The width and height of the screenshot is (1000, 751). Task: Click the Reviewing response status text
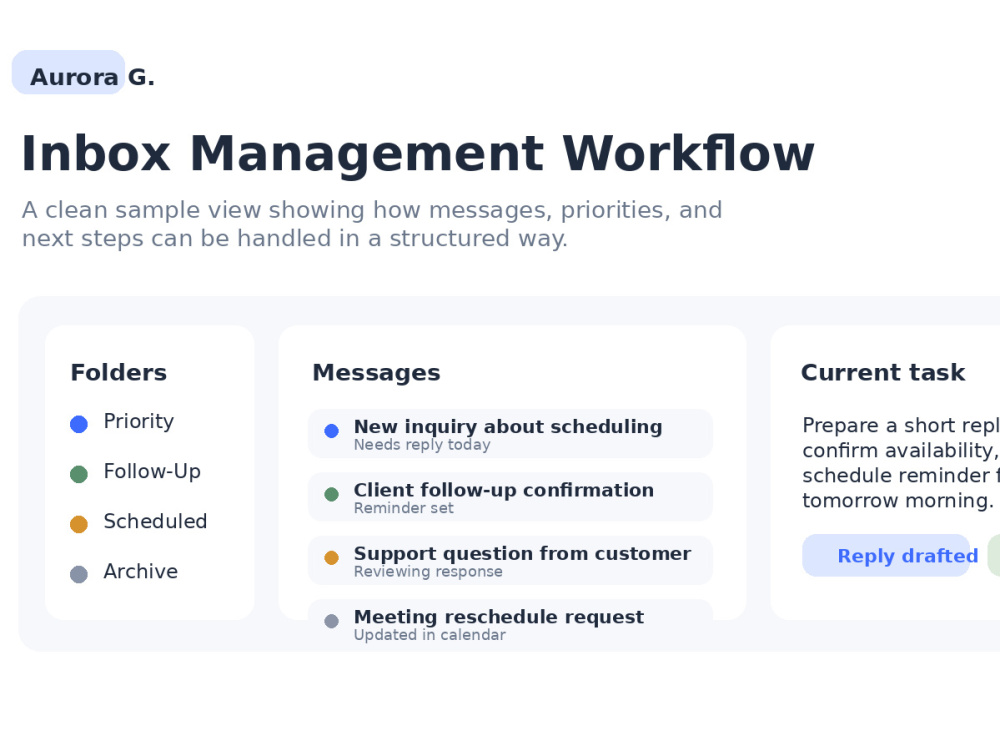pos(428,572)
